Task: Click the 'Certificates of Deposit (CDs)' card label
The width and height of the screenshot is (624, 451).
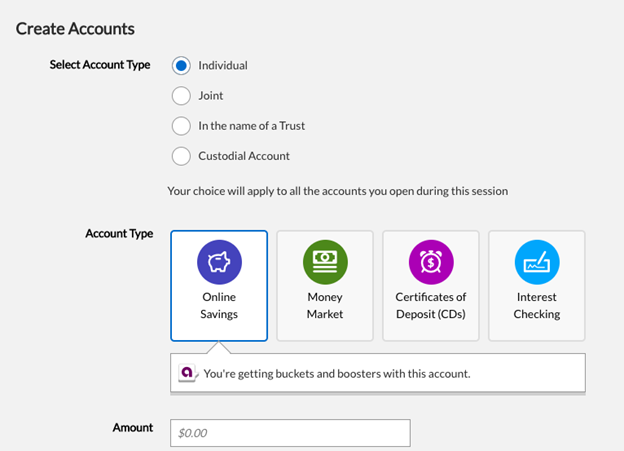Action: click(x=431, y=305)
